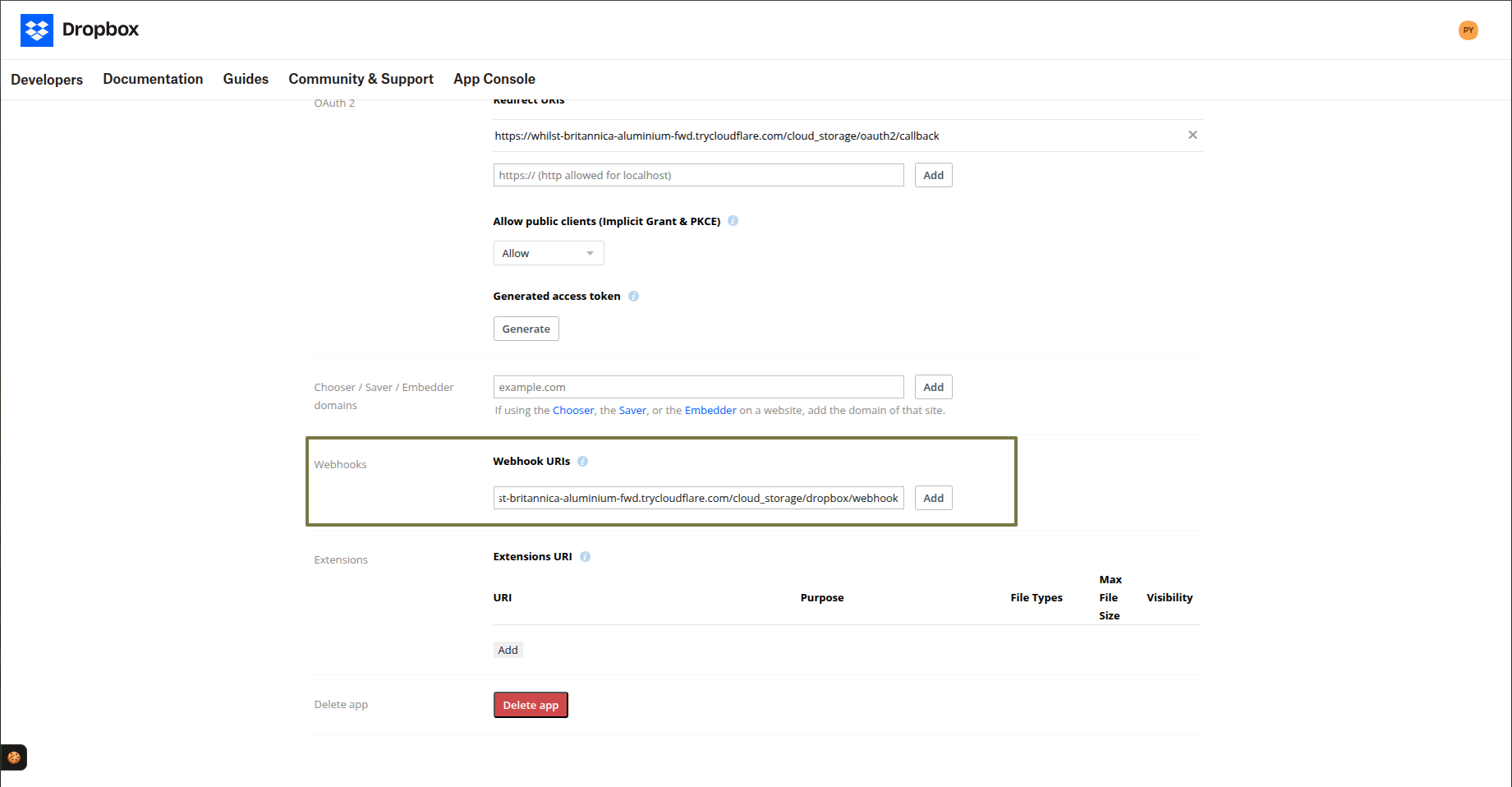Show info for Allow public clients
Screen dimensions: 1512x787
click(x=733, y=221)
